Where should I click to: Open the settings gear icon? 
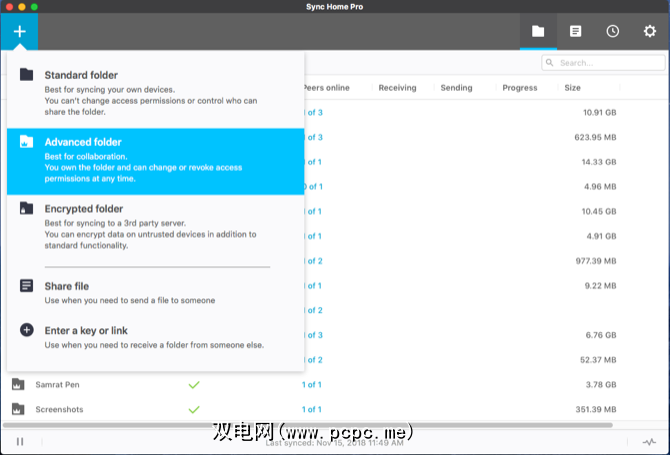tap(649, 31)
